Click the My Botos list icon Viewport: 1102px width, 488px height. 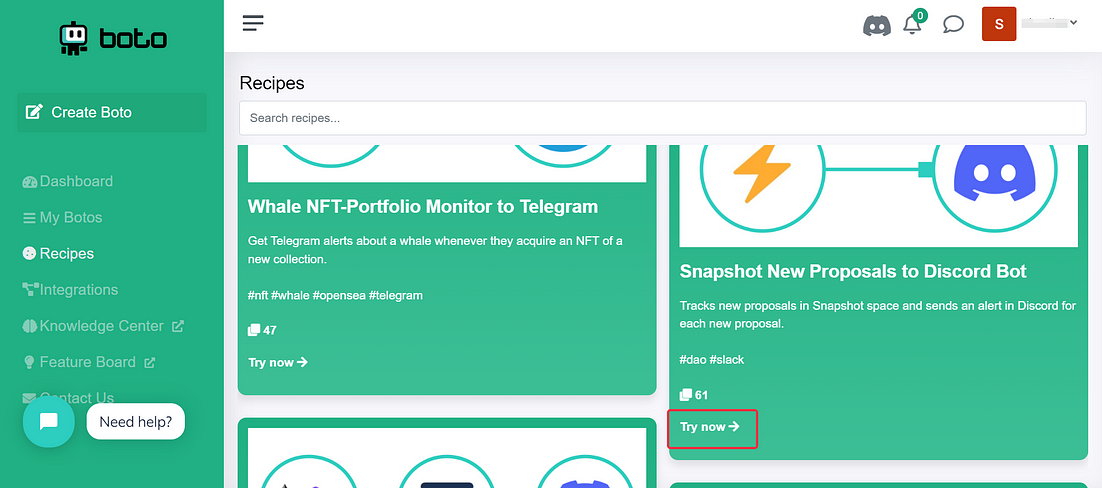coord(29,218)
